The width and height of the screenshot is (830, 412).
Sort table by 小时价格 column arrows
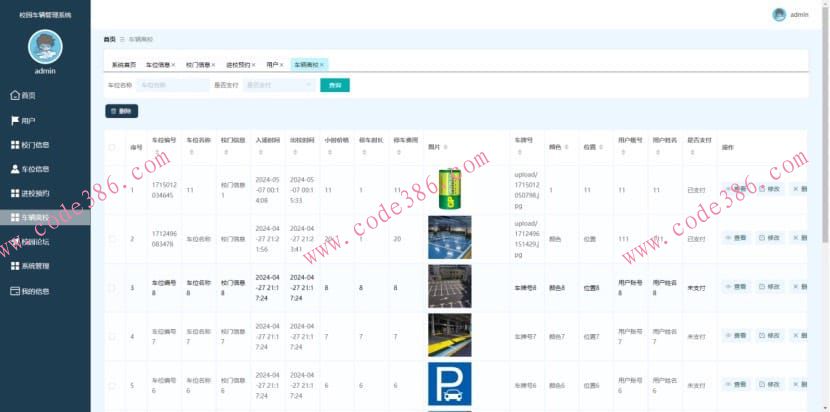329,152
